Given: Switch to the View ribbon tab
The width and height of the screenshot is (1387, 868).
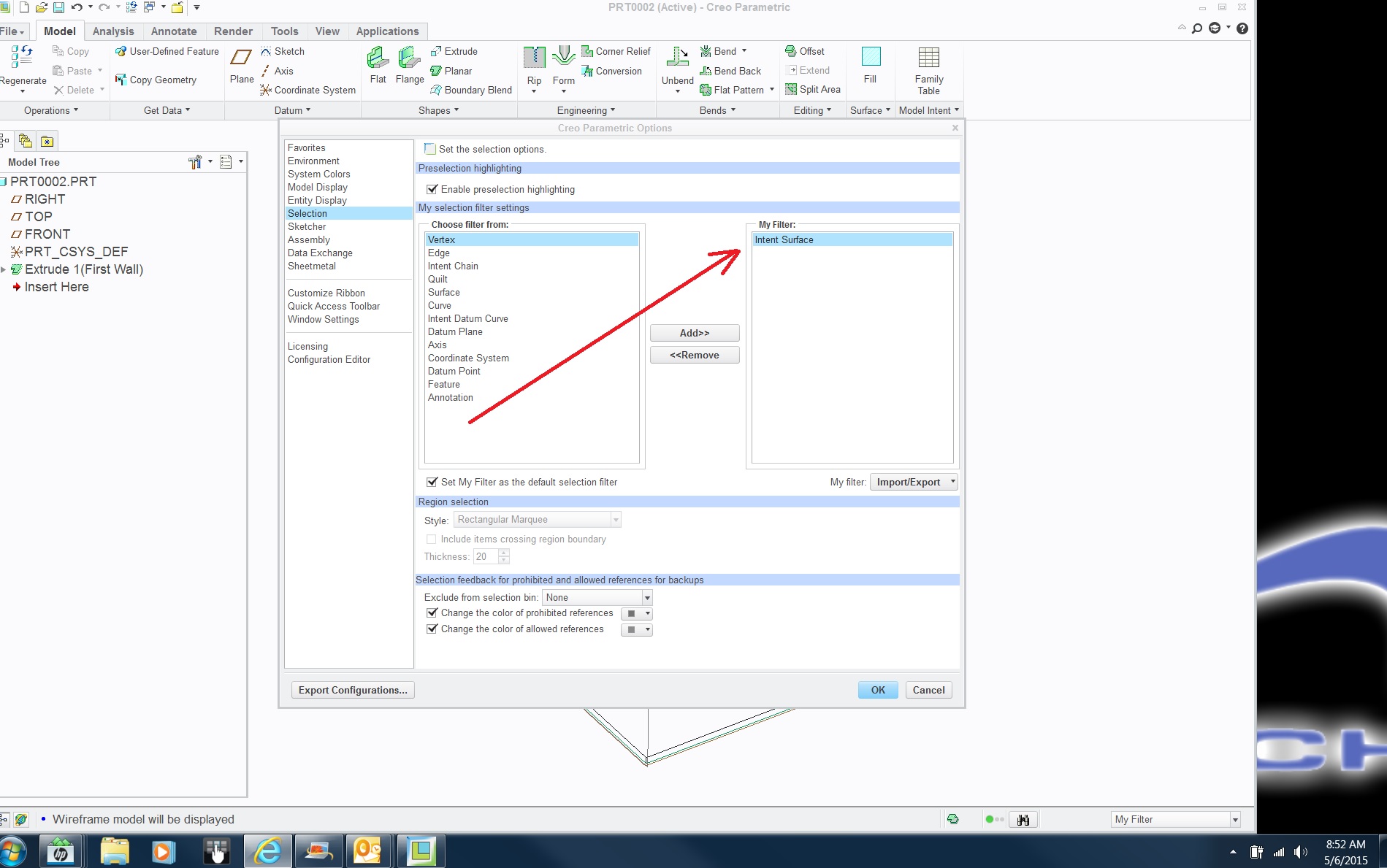Looking at the screenshot, I should pos(327,31).
